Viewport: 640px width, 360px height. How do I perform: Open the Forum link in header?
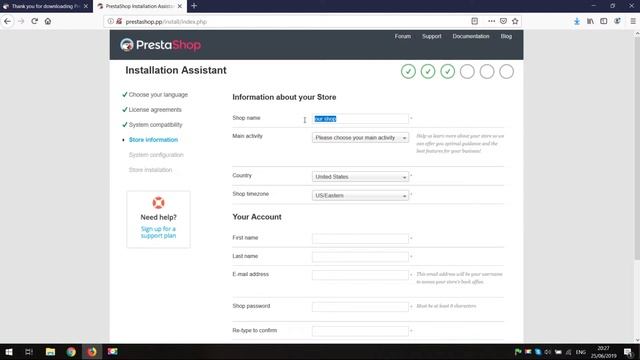tap(402, 36)
